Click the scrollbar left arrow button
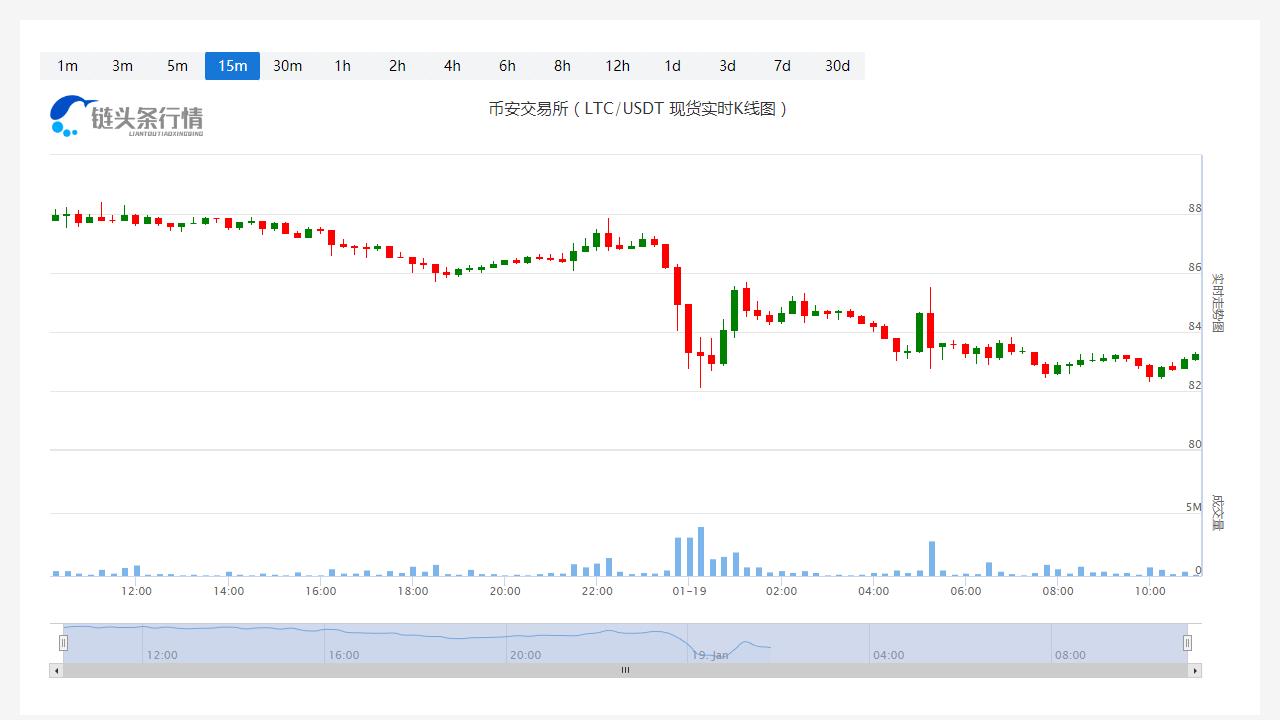The image size is (1280, 720). tap(56, 670)
